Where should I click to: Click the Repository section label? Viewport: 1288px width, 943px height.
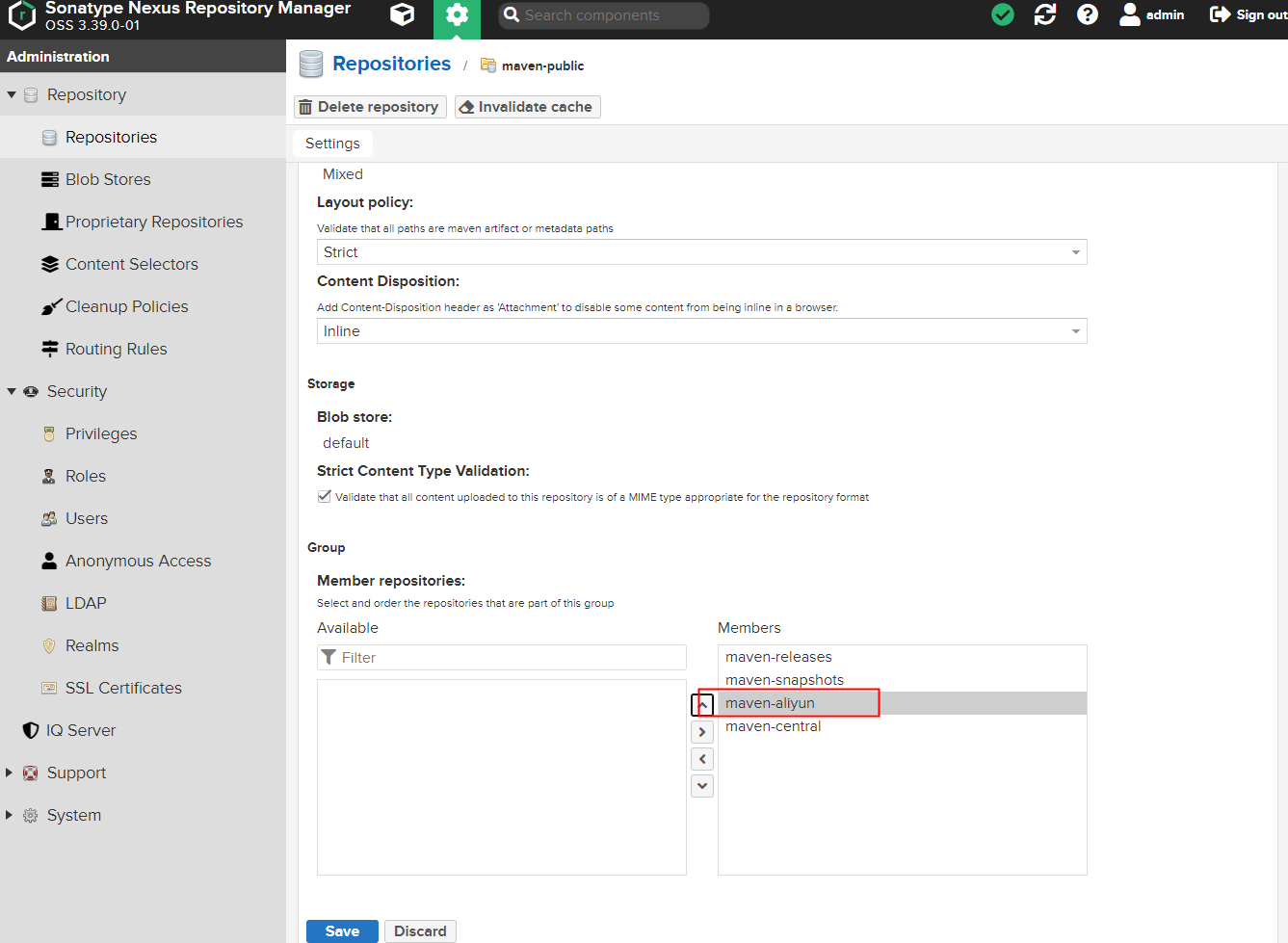(87, 94)
